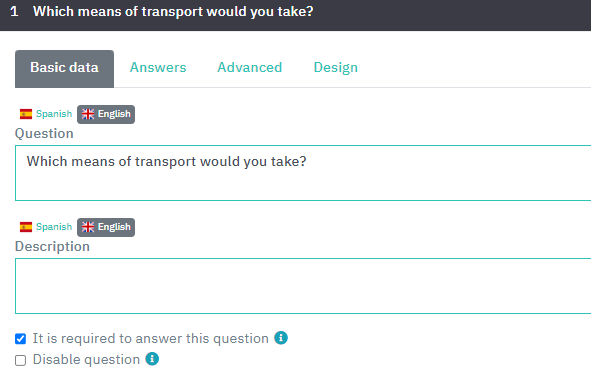This screenshot has width=591, height=385.
Task: Click the info icon beside required question
Action: [281, 338]
